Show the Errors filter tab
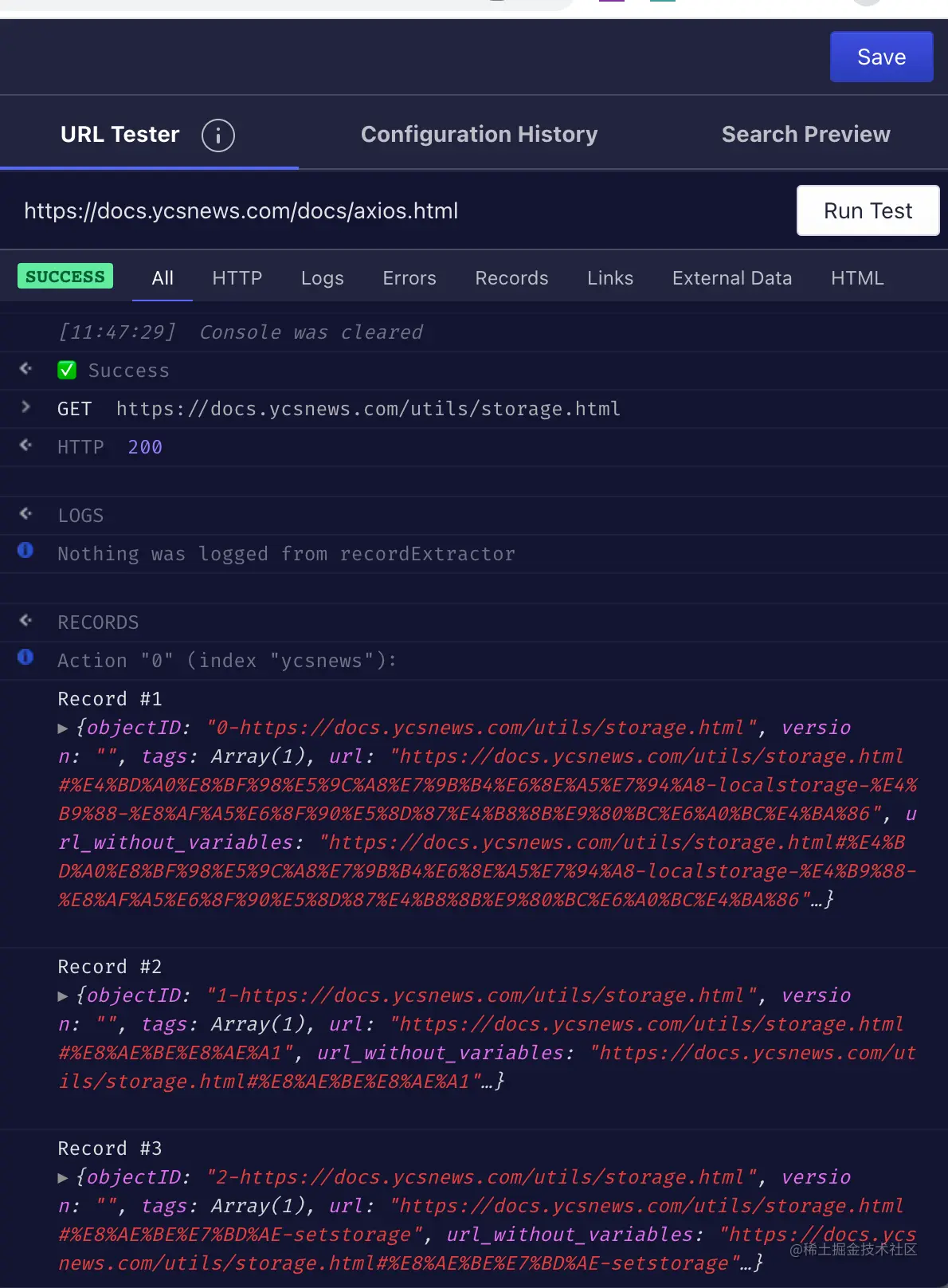 coord(409,278)
